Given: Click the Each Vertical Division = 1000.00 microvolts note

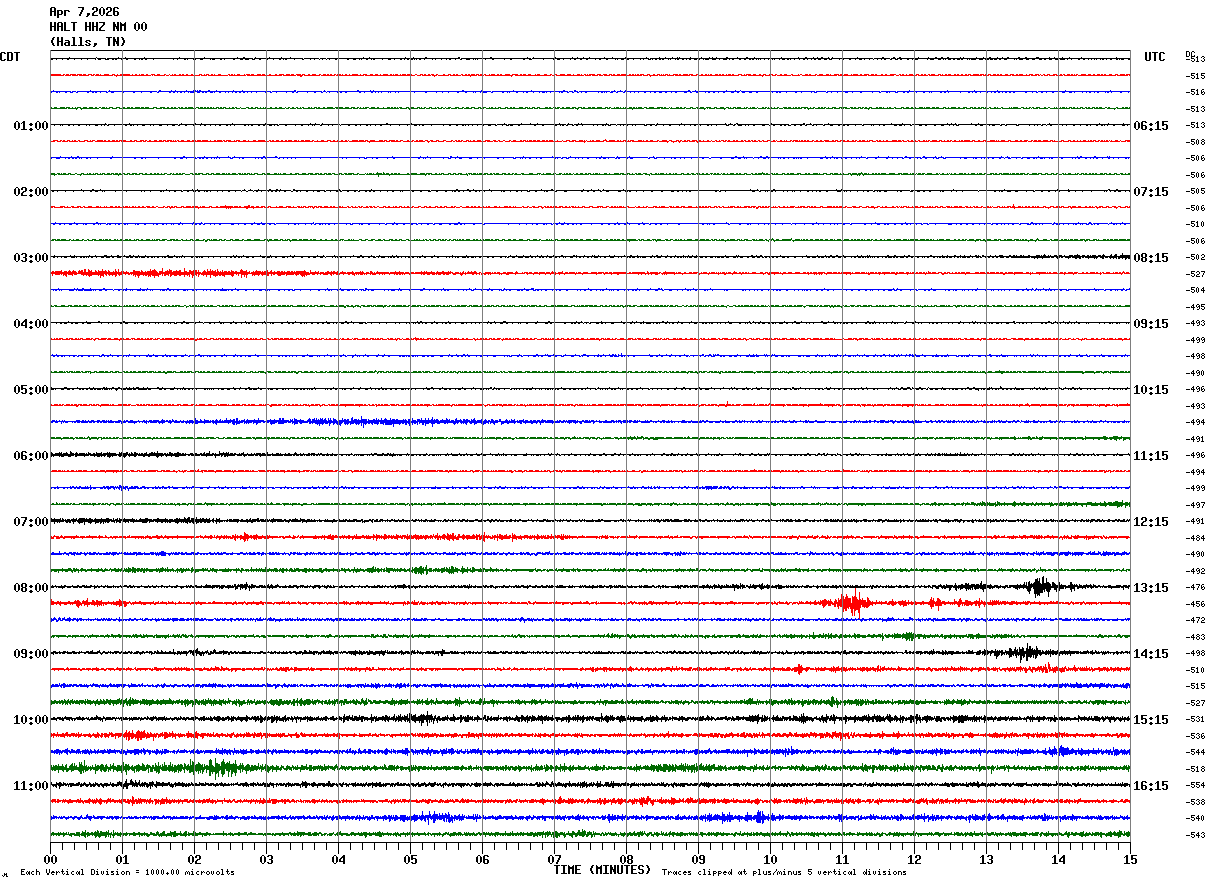Looking at the screenshot, I should pos(128,872).
